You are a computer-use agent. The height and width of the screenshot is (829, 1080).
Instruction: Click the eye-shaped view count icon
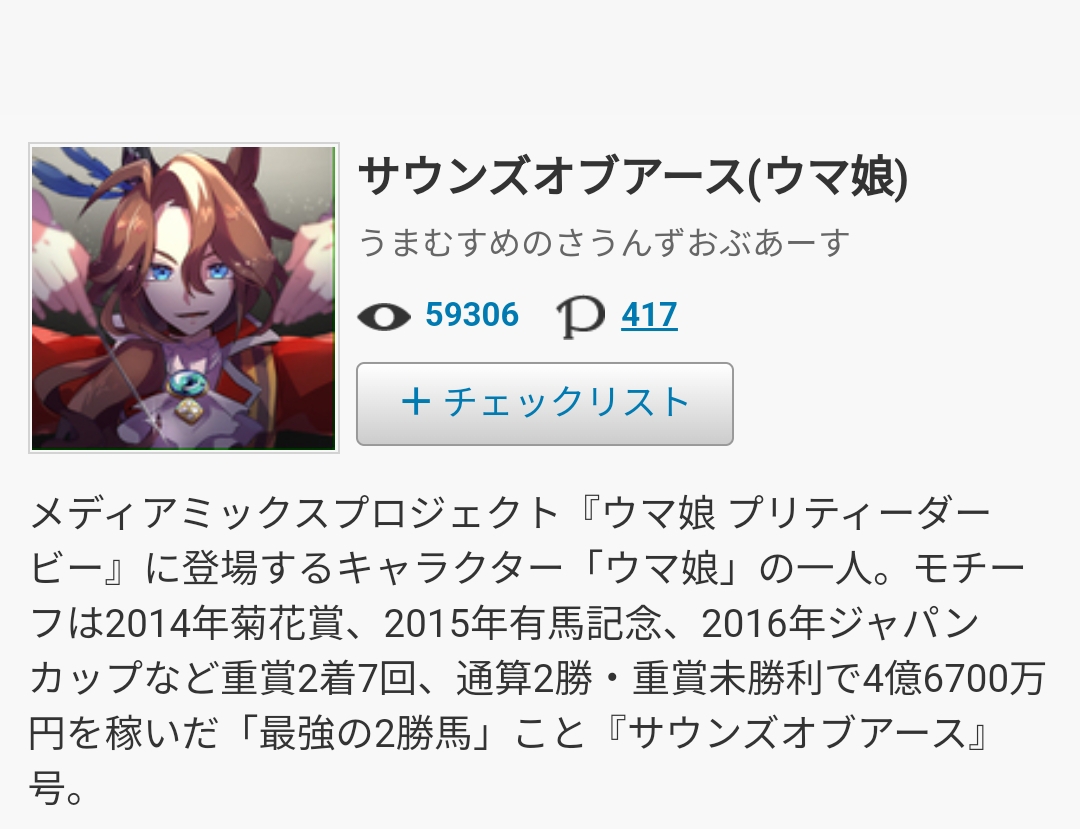tap(384, 317)
